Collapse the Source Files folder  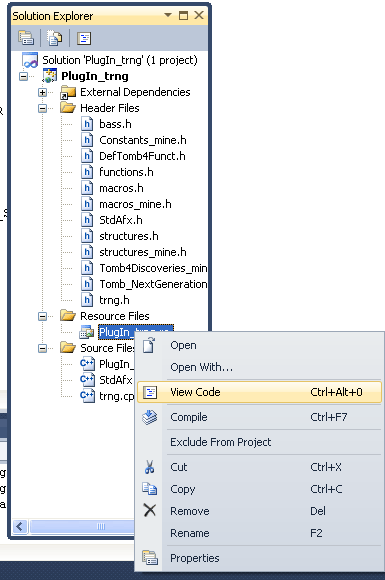click(43, 348)
